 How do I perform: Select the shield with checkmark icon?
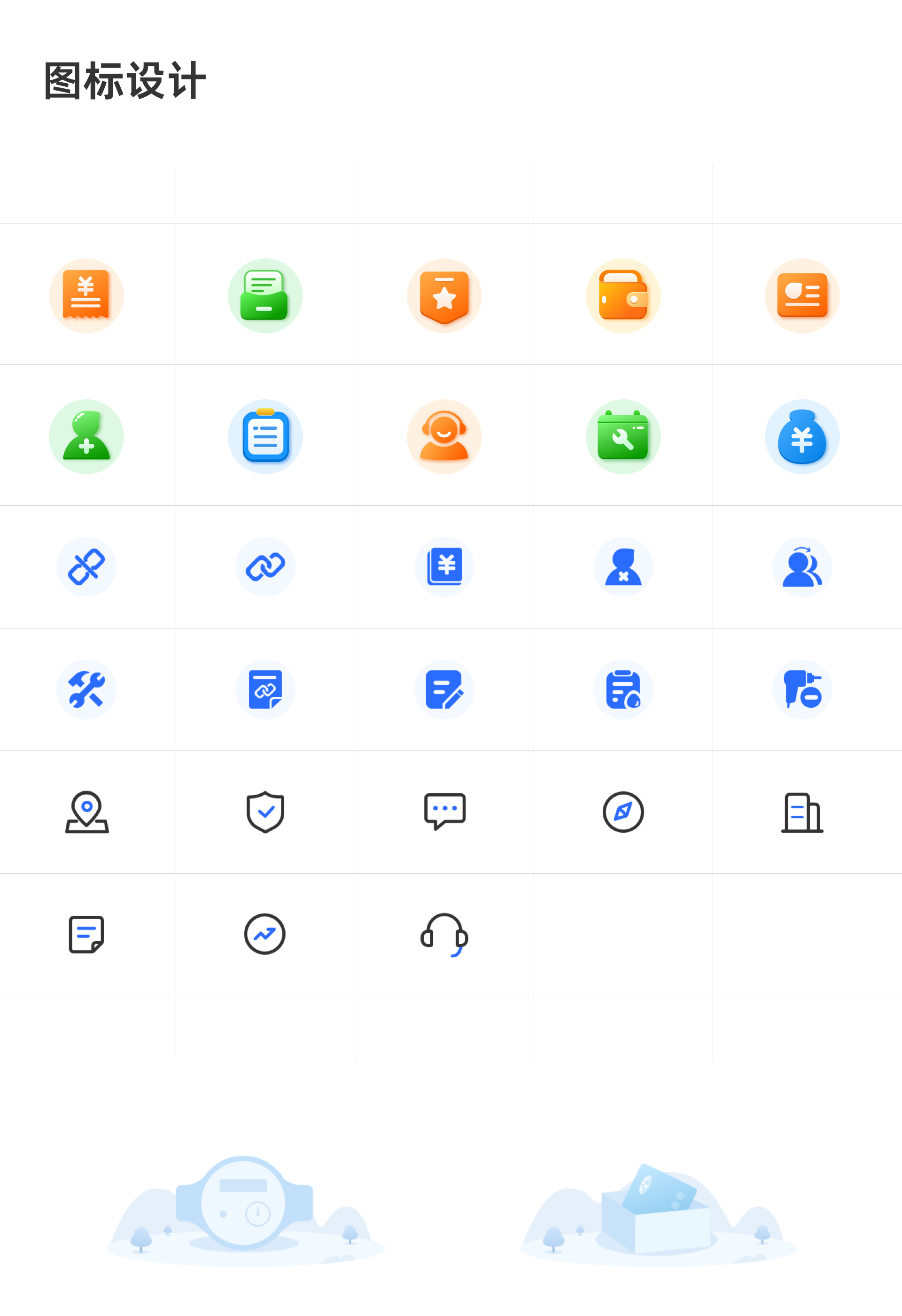[265, 812]
